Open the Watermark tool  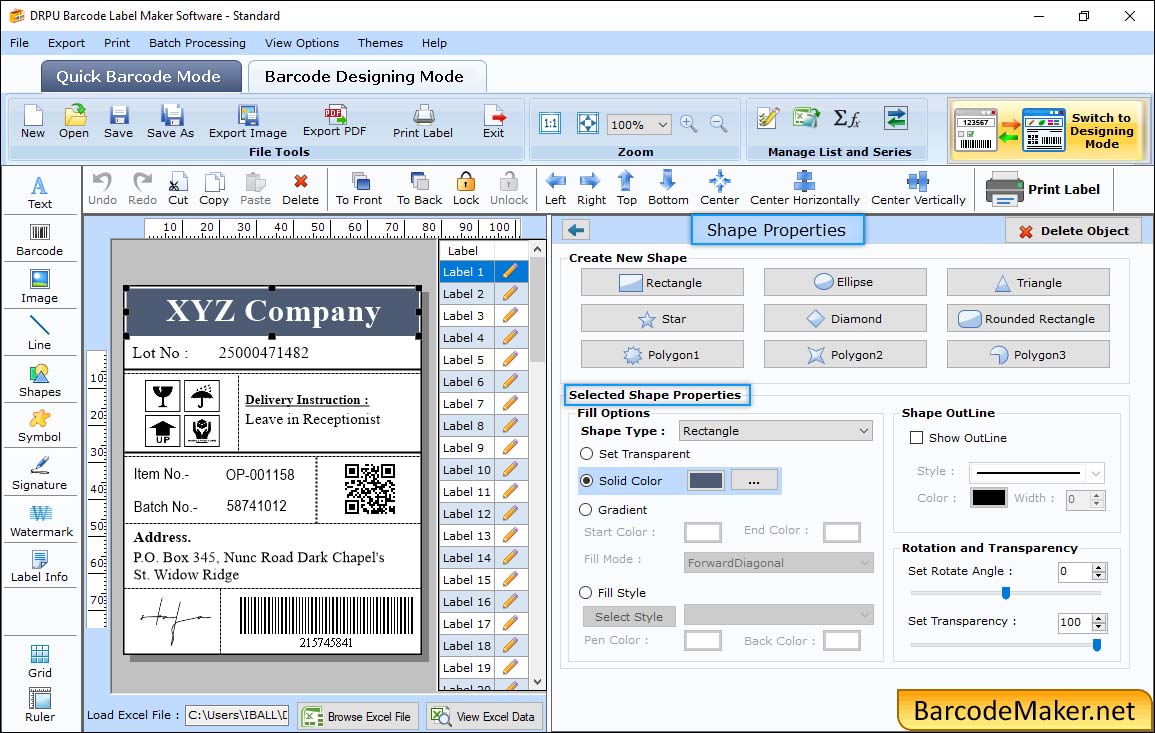point(41,521)
